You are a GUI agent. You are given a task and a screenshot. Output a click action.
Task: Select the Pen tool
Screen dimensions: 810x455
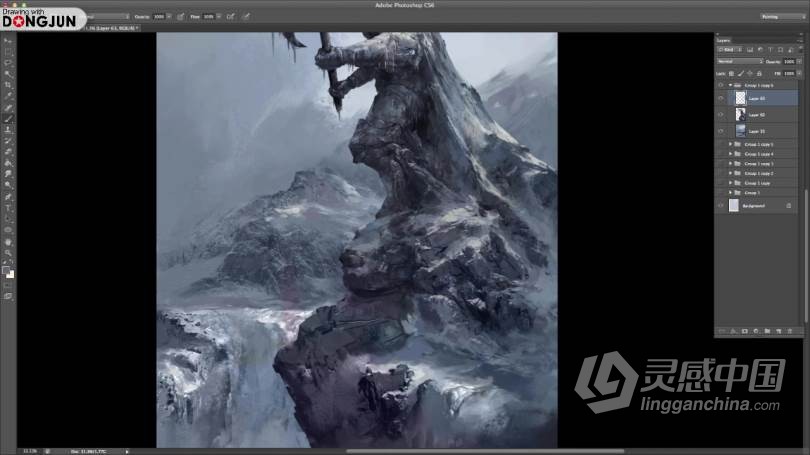[x=8, y=197]
